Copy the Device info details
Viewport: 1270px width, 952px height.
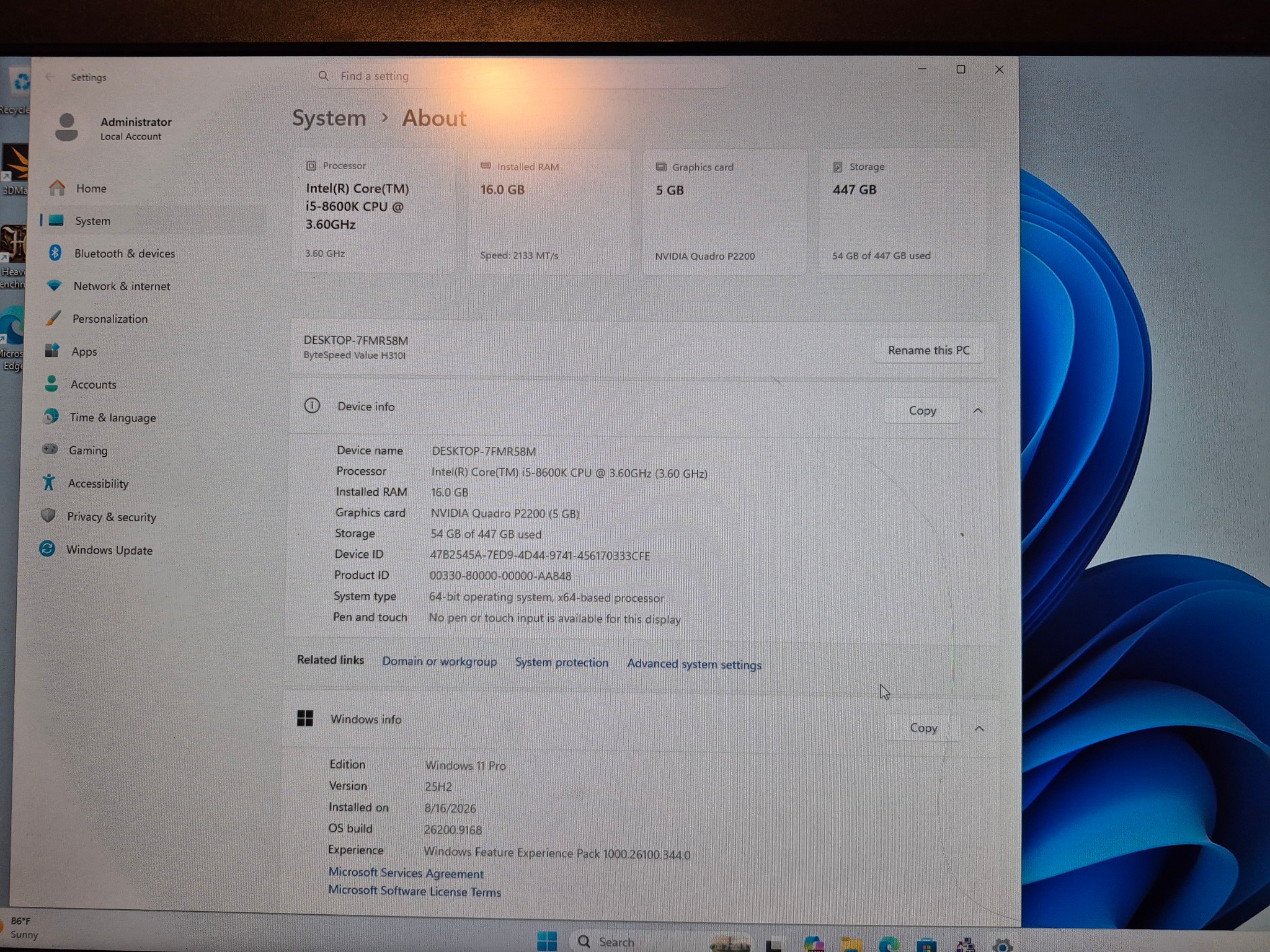922,411
